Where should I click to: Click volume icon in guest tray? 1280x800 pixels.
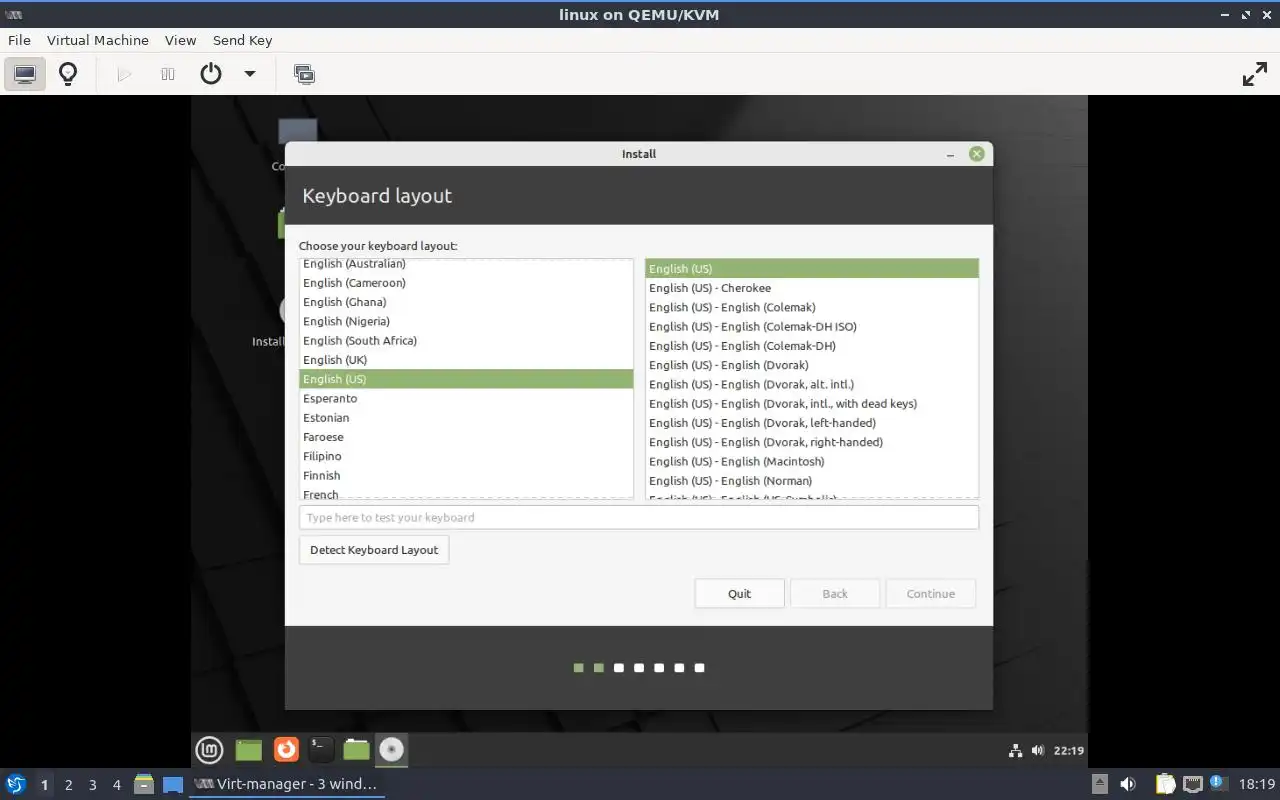(1038, 750)
